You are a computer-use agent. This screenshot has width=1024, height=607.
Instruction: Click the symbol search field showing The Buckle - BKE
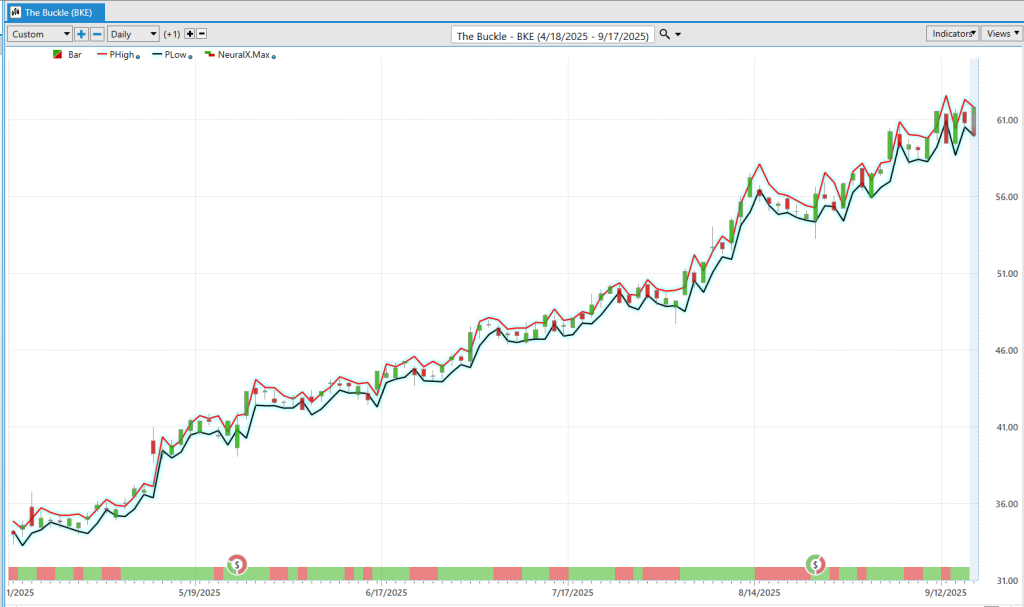pos(552,36)
